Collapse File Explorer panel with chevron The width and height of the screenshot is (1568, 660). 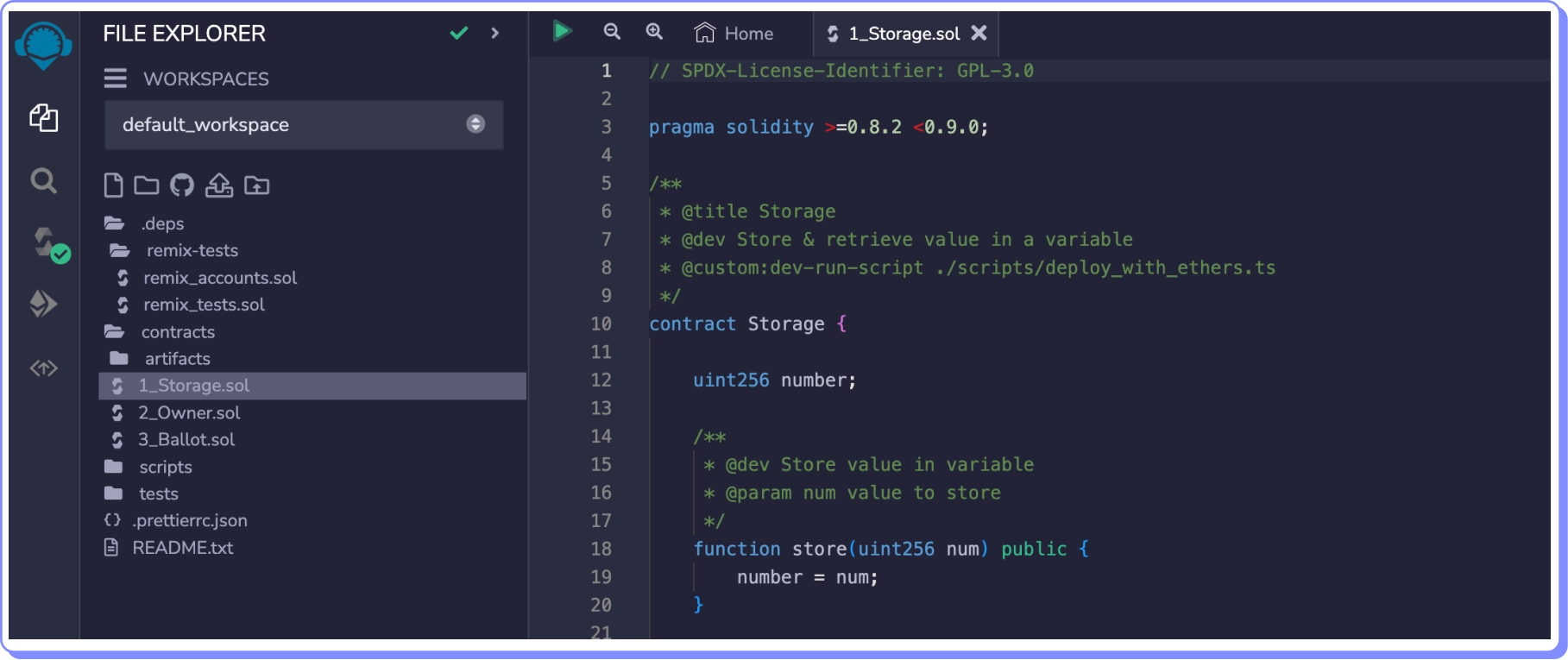[495, 33]
